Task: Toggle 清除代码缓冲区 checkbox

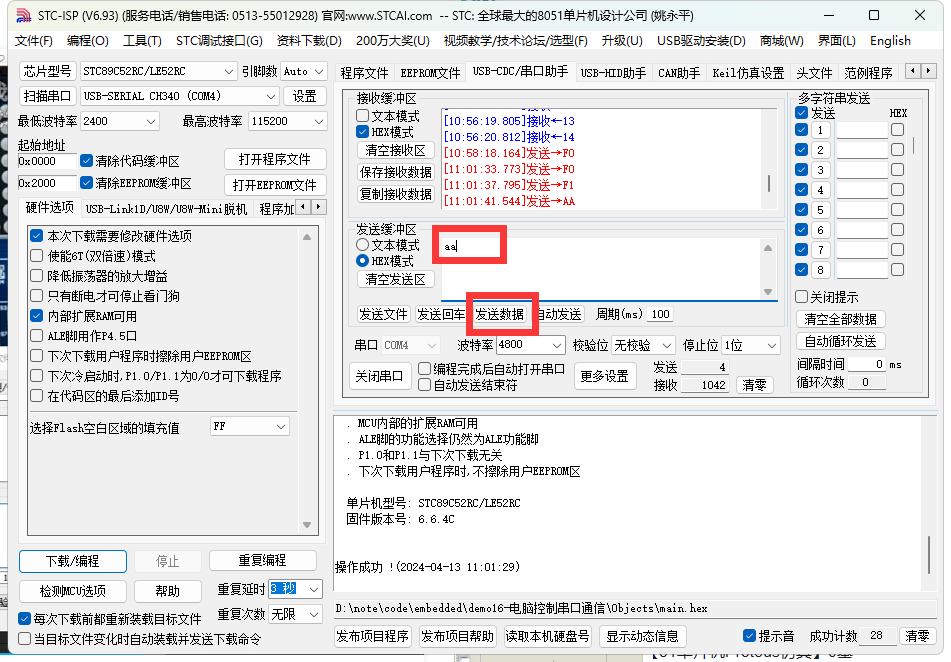Action: [87, 161]
